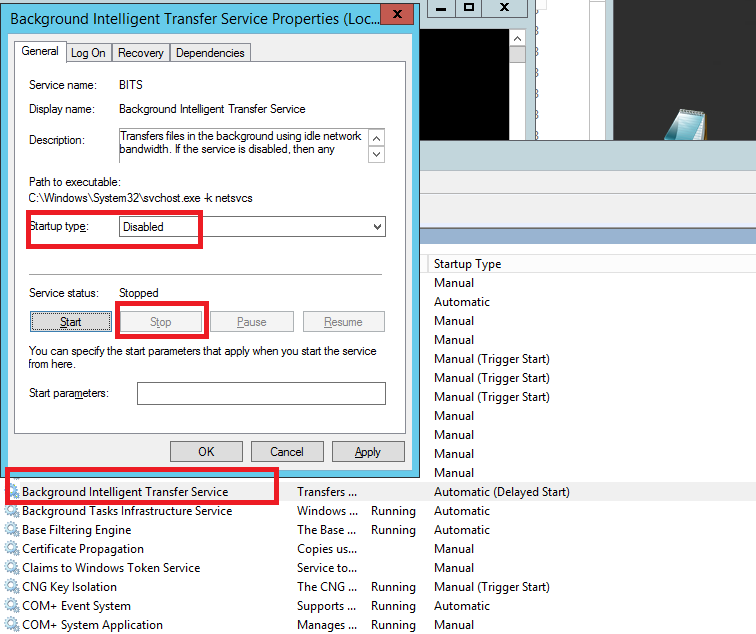Click the Background Tasks Infrastructure Service gear icon
This screenshot has height=634, width=756.
pyautogui.click(x=13, y=511)
